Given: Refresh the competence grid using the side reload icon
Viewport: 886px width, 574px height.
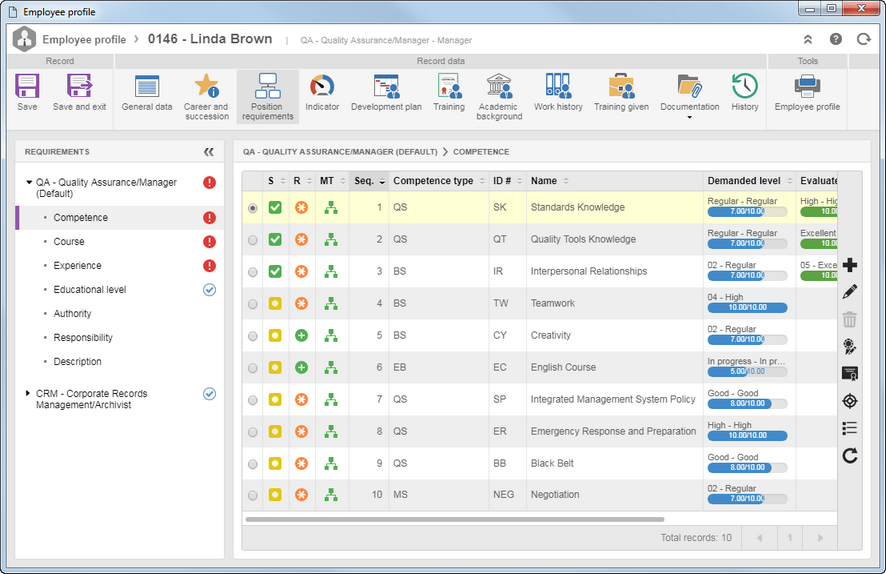Looking at the screenshot, I should point(850,455).
